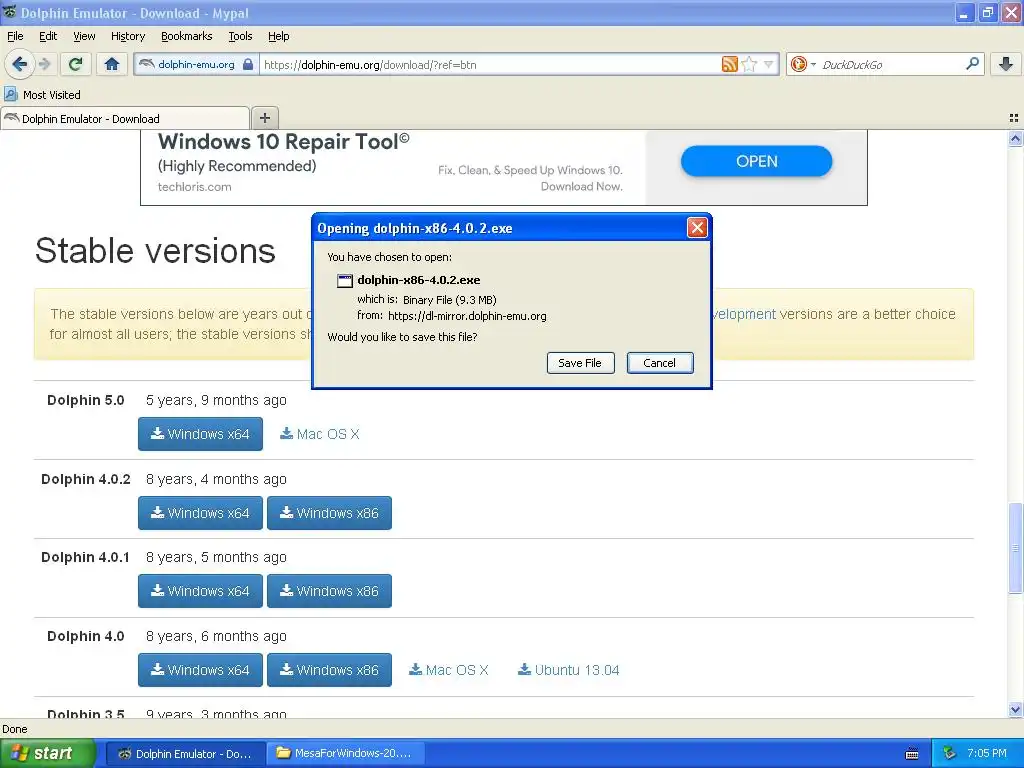
Task: Click the development versions link in the notice
Action: tap(744, 314)
